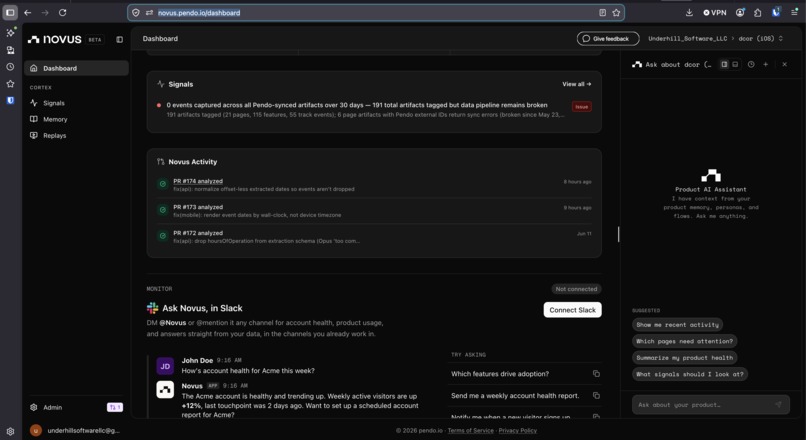Screen dimensions: 806x440
Task: Open Admin settings in the sidebar
Action: pyautogui.click(x=52, y=407)
